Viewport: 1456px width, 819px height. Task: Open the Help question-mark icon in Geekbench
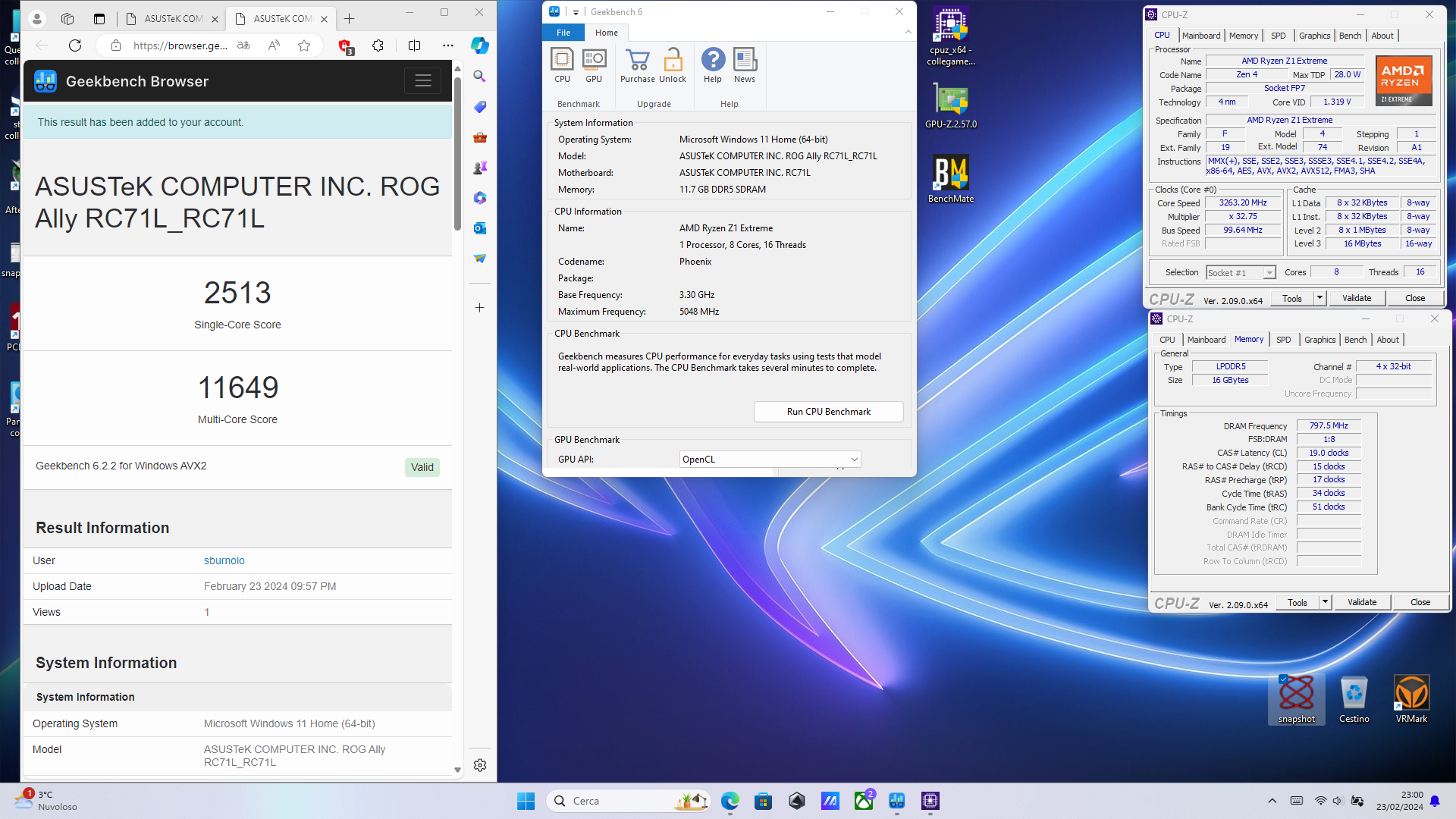pyautogui.click(x=713, y=64)
